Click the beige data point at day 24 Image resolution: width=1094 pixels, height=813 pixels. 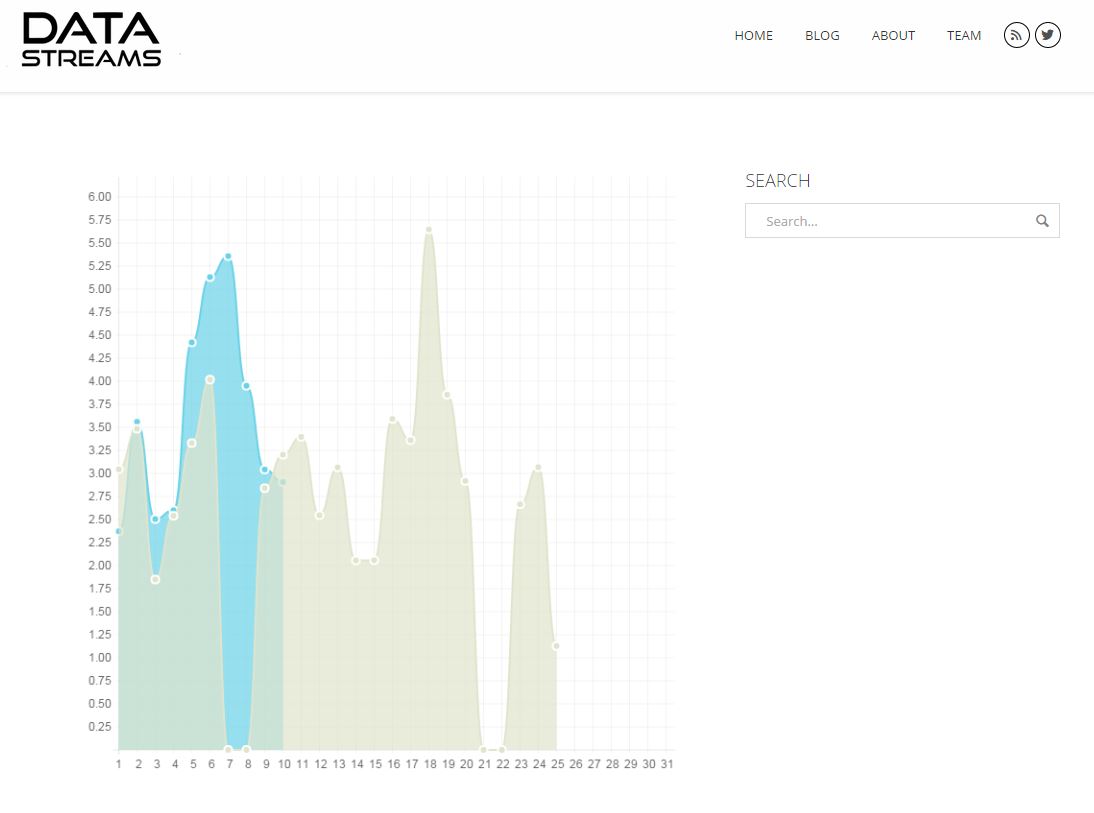[x=538, y=468]
